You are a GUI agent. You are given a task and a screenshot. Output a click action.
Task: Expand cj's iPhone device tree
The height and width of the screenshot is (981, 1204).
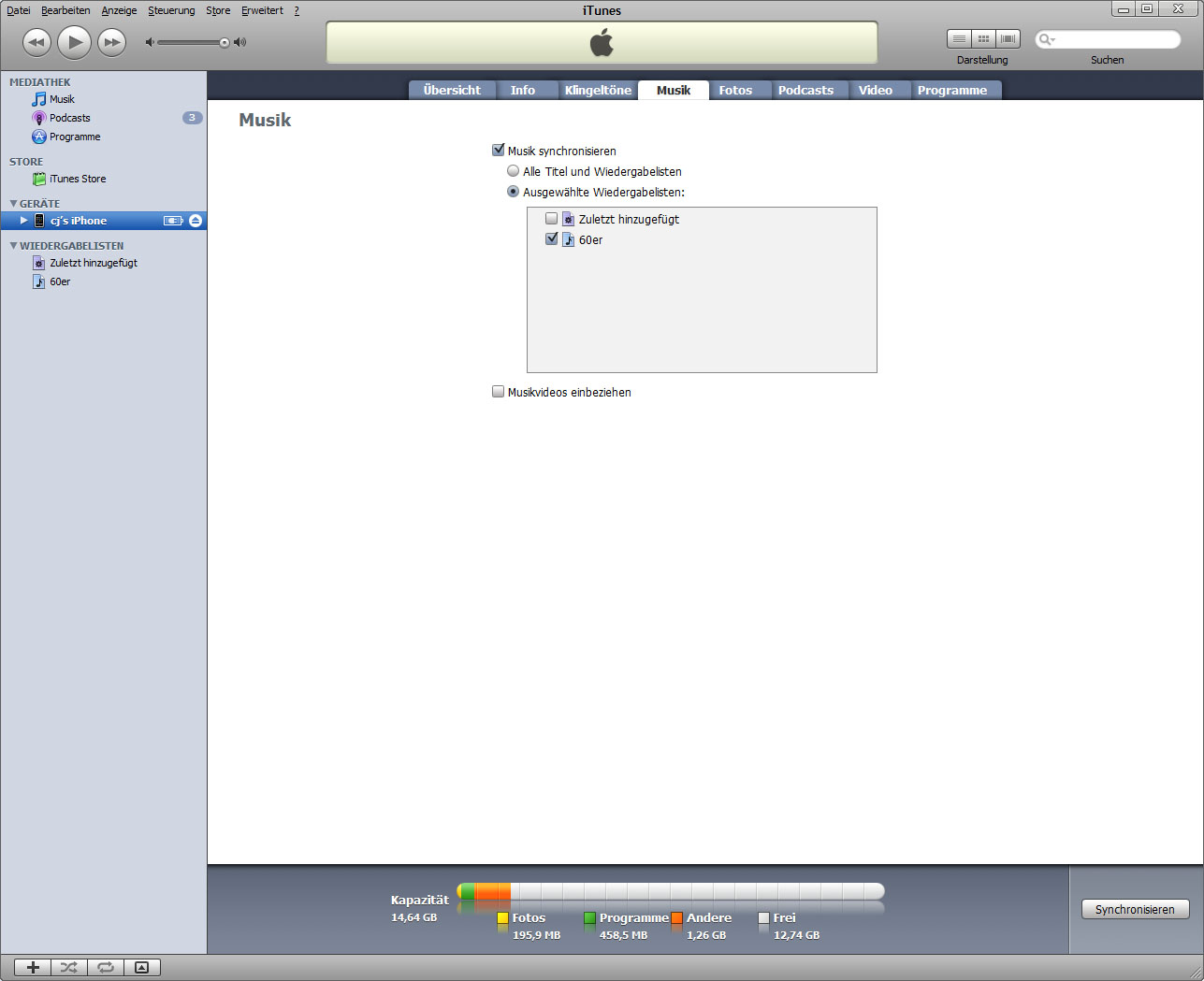[x=24, y=221]
